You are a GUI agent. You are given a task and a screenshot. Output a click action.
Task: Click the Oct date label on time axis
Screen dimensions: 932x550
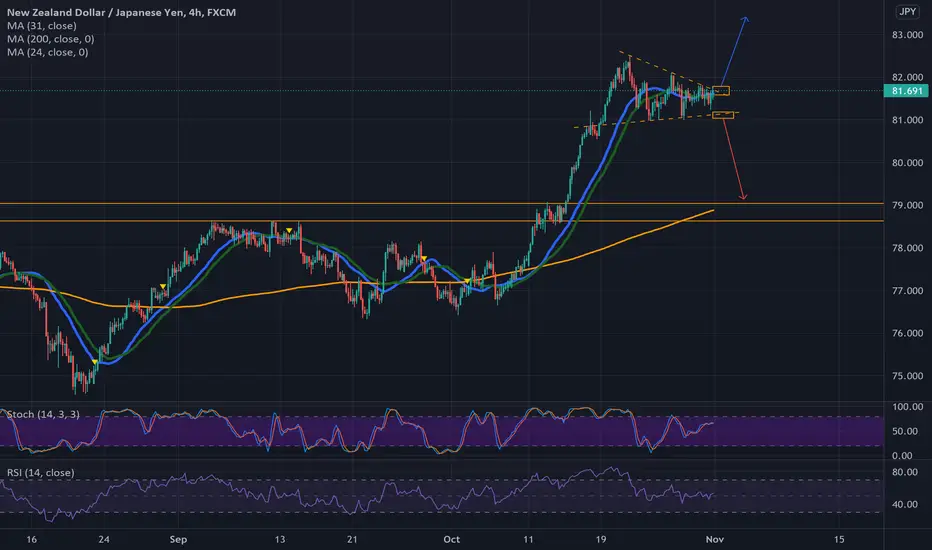tap(452, 539)
